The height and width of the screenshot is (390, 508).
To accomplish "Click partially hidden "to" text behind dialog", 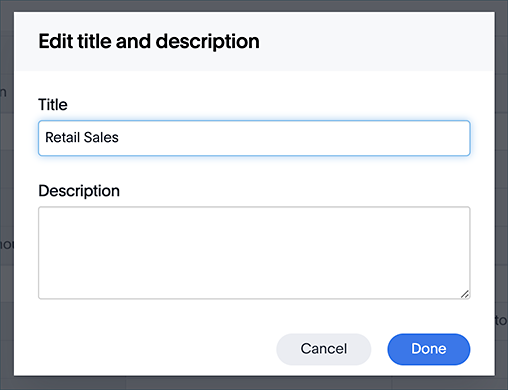I will pyautogui.click(x=501, y=320).
